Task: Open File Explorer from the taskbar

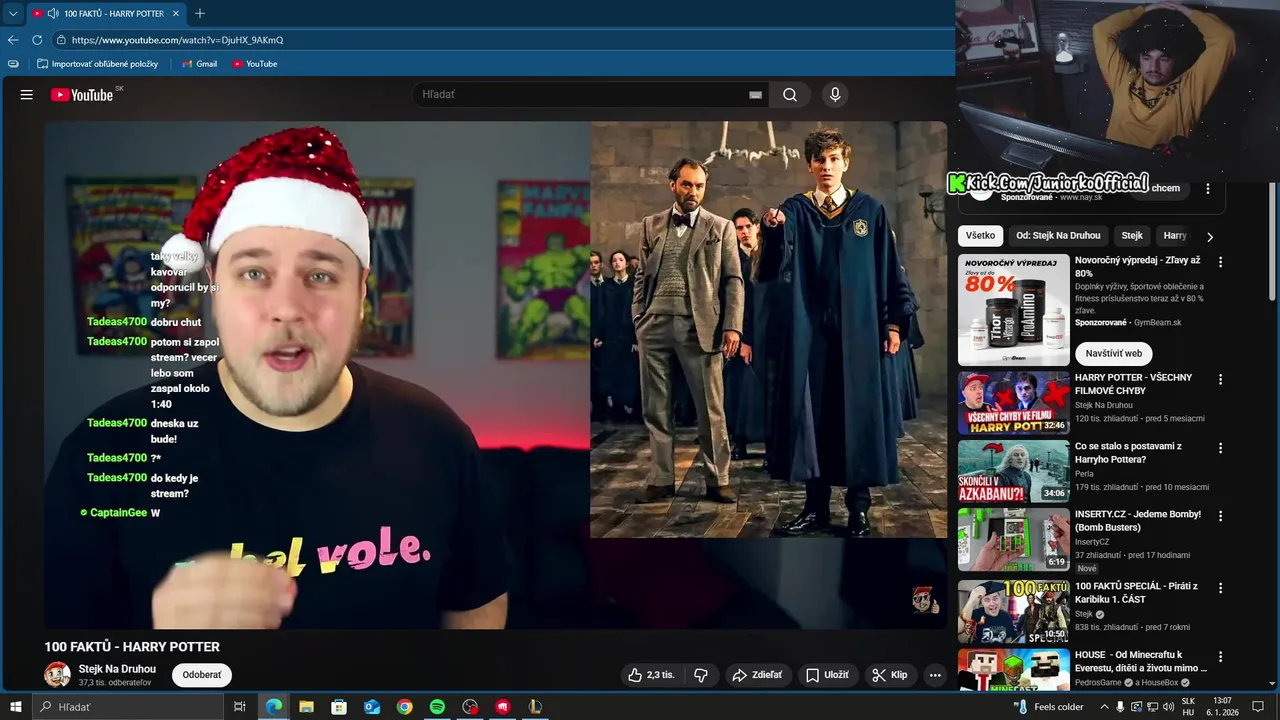Action: point(306,707)
